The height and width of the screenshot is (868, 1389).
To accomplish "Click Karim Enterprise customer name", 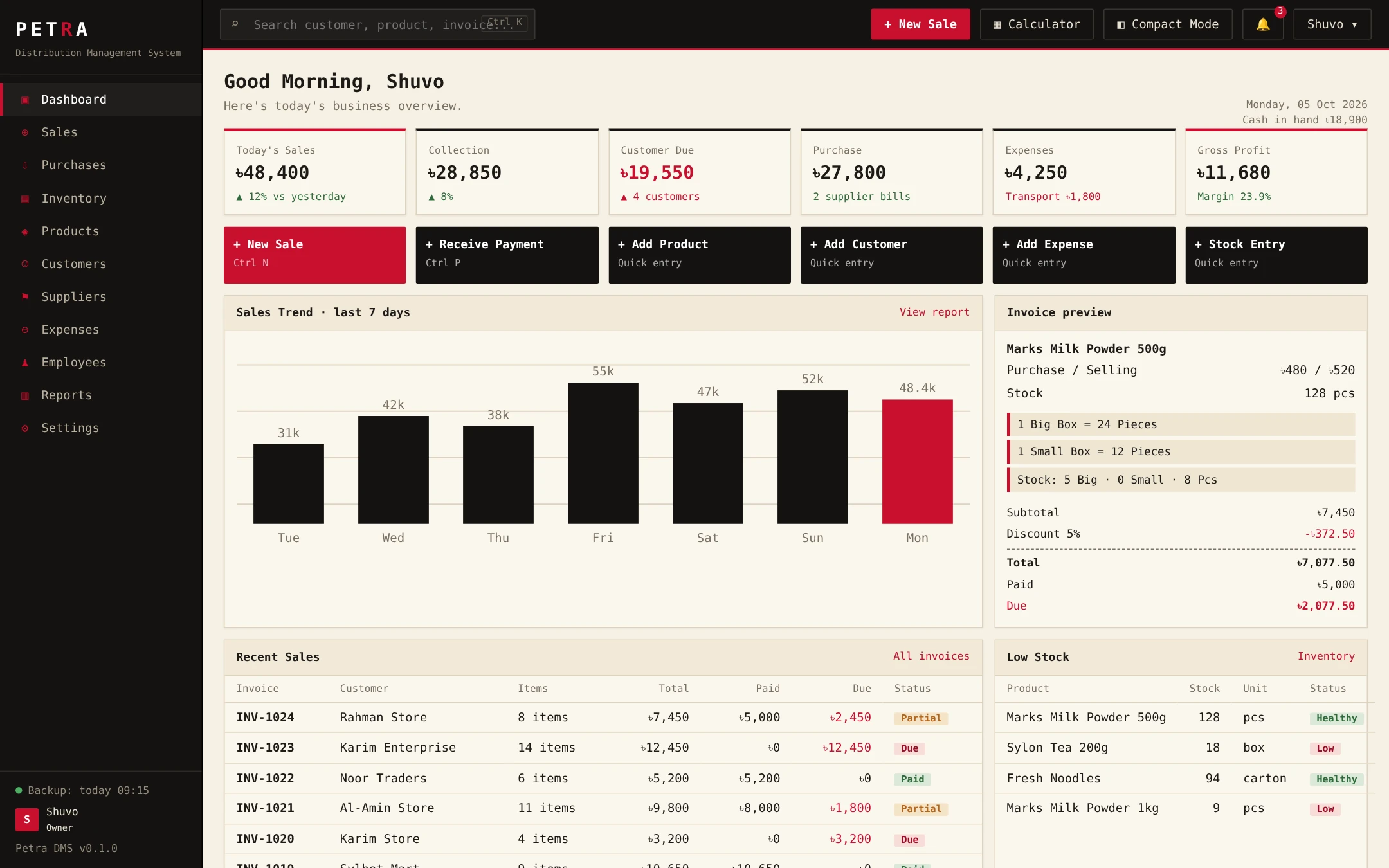I will coord(397,748).
